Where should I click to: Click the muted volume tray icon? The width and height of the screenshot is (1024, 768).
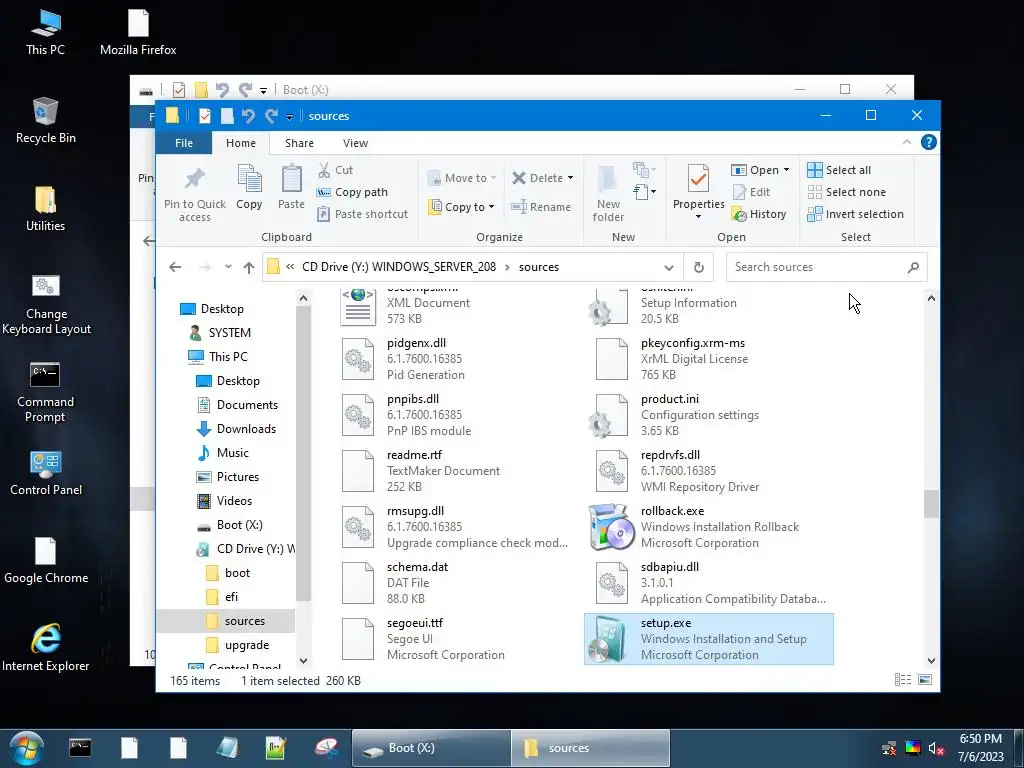pos(936,748)
